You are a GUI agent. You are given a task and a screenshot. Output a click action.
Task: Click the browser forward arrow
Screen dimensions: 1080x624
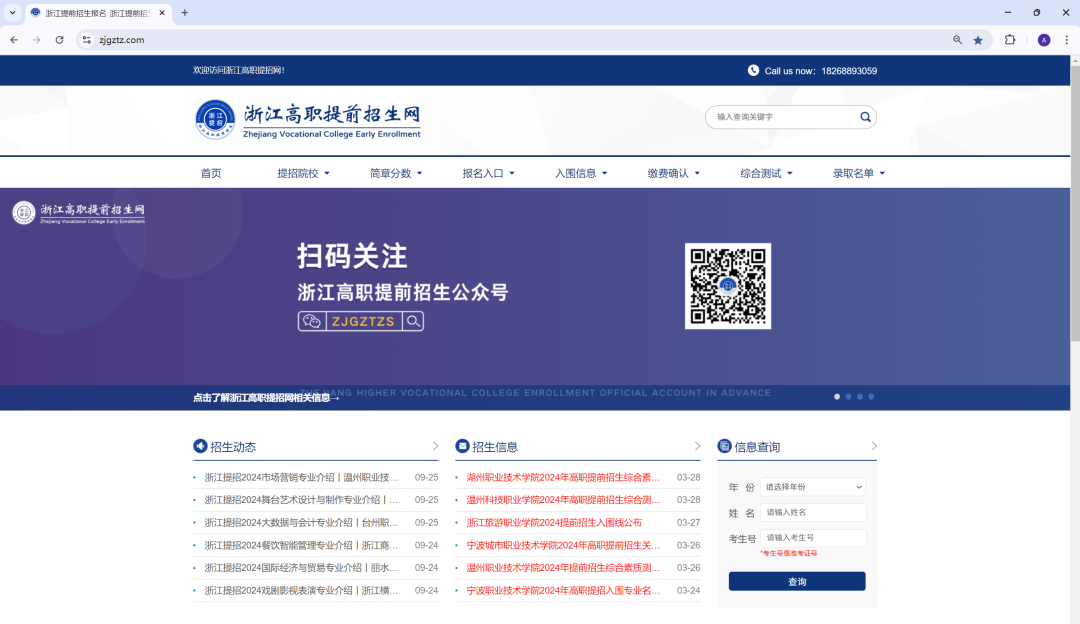pos(37,40)
